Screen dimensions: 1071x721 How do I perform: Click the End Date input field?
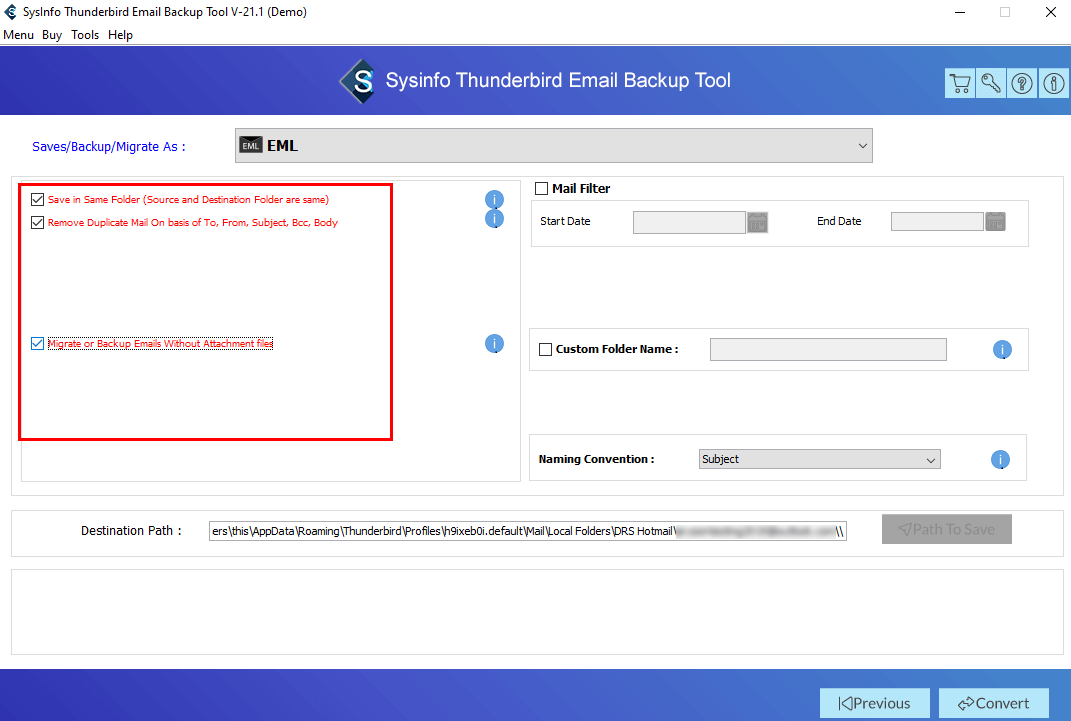(x=937, y=221)
